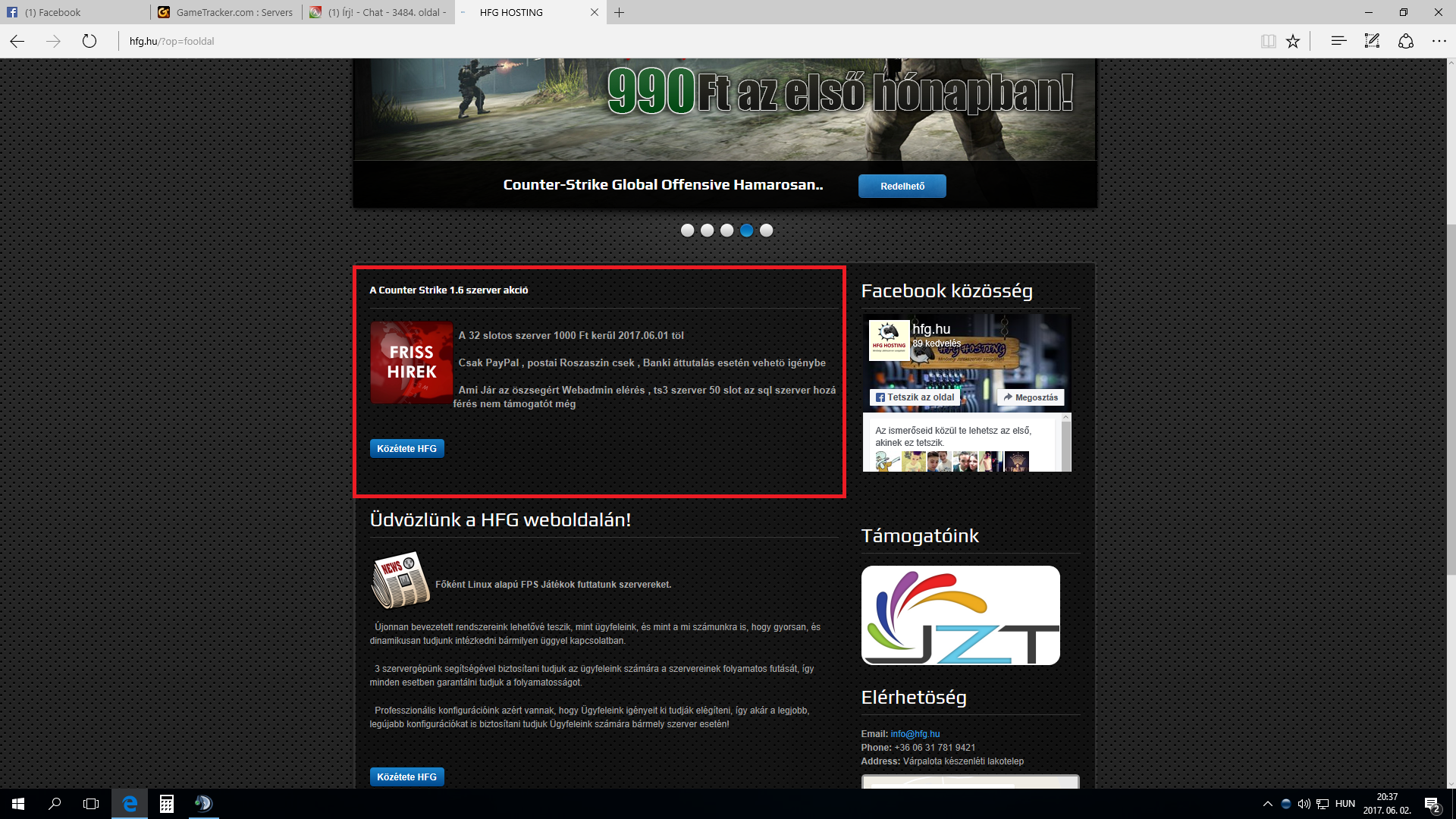1456x819 pixels.
Task: Click Edge icon on taskbar
Action: (130, 804)
